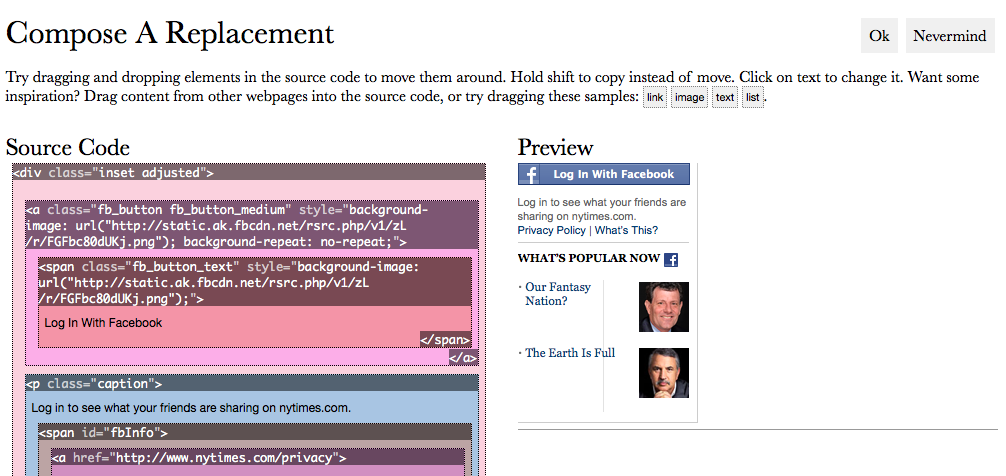Select the span class="fb_button_text" tag
The height and width of the screenshot is (476, 1006).
[255, 282]
